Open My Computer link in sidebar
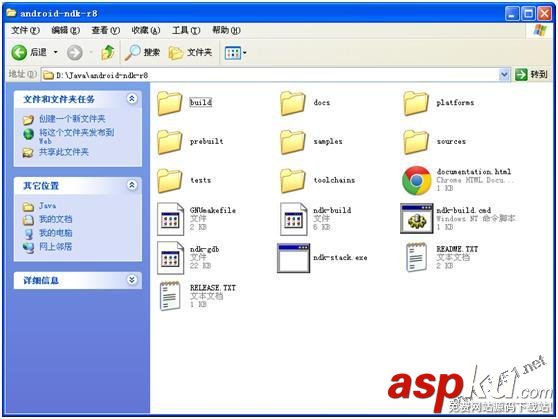Viewport: 558px width, 419px height. (x=55, y=233)
